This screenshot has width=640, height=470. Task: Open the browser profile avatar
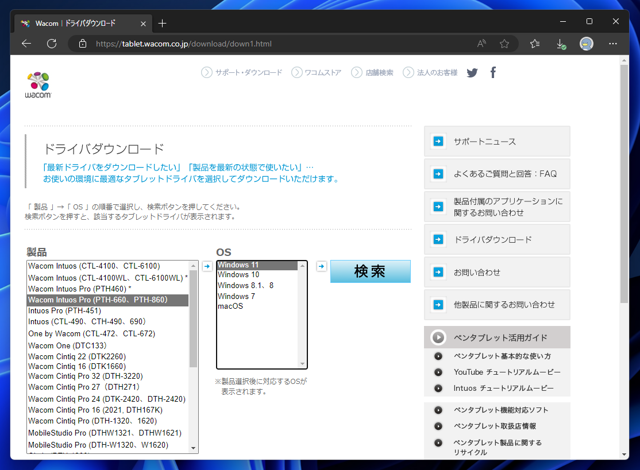click(587, 44)
